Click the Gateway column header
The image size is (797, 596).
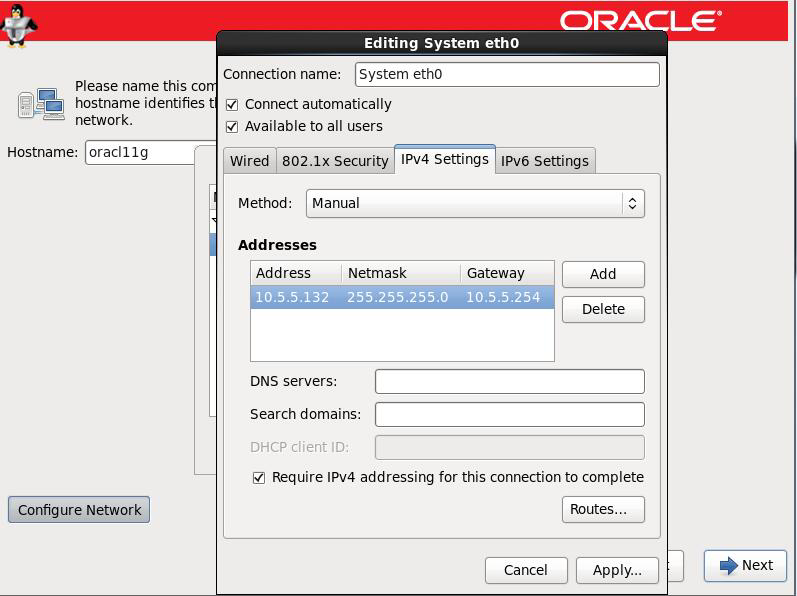click(x=507, y=273)
